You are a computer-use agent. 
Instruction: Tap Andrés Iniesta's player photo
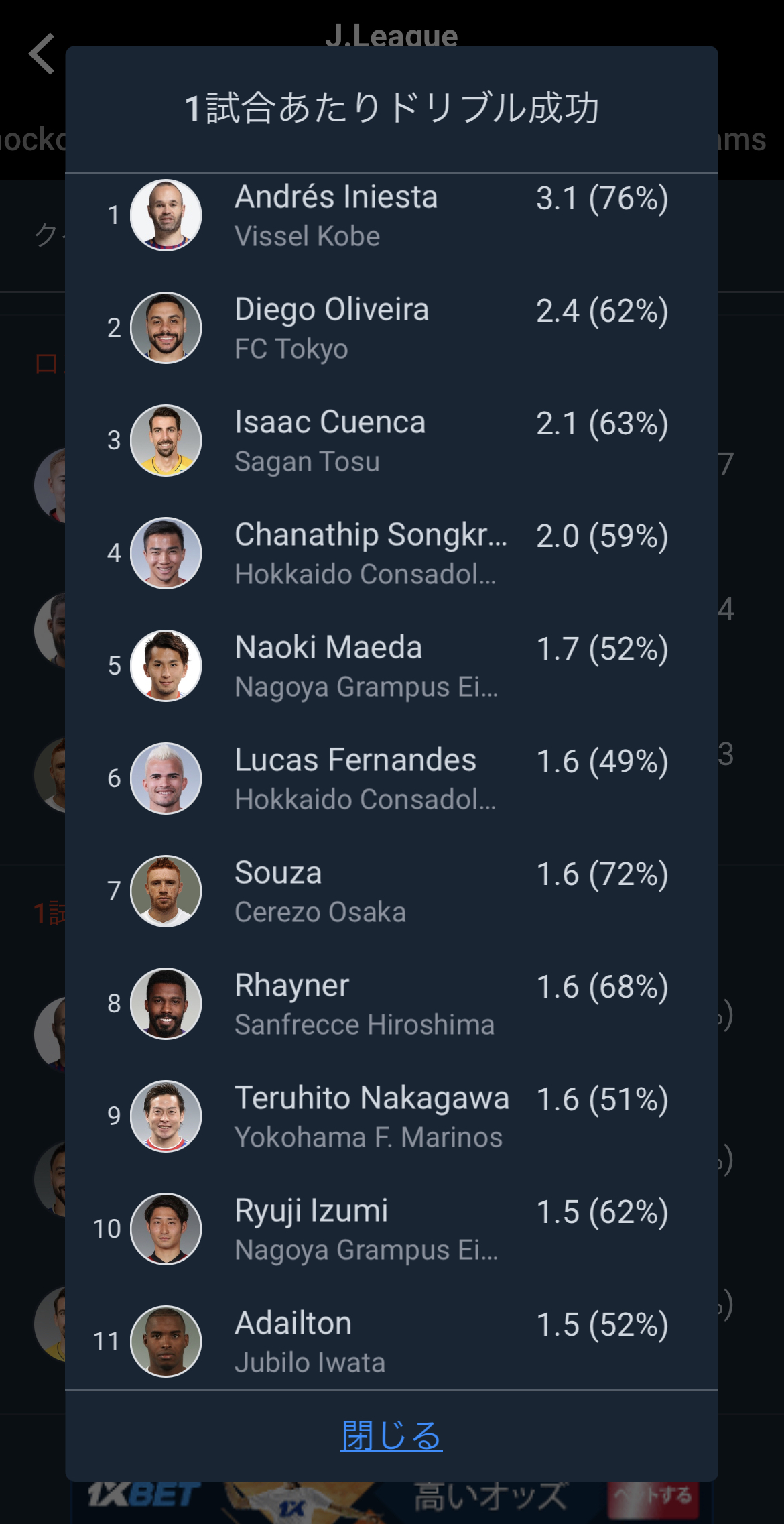166,215
